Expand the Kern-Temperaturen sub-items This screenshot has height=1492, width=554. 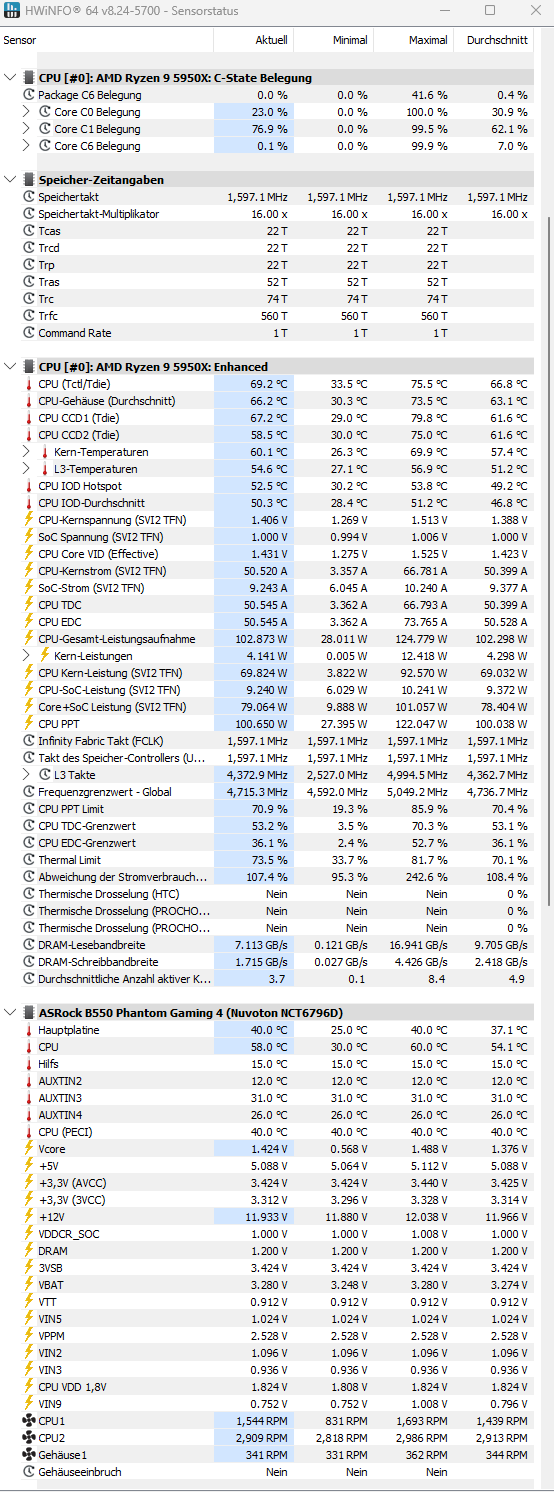27,452
